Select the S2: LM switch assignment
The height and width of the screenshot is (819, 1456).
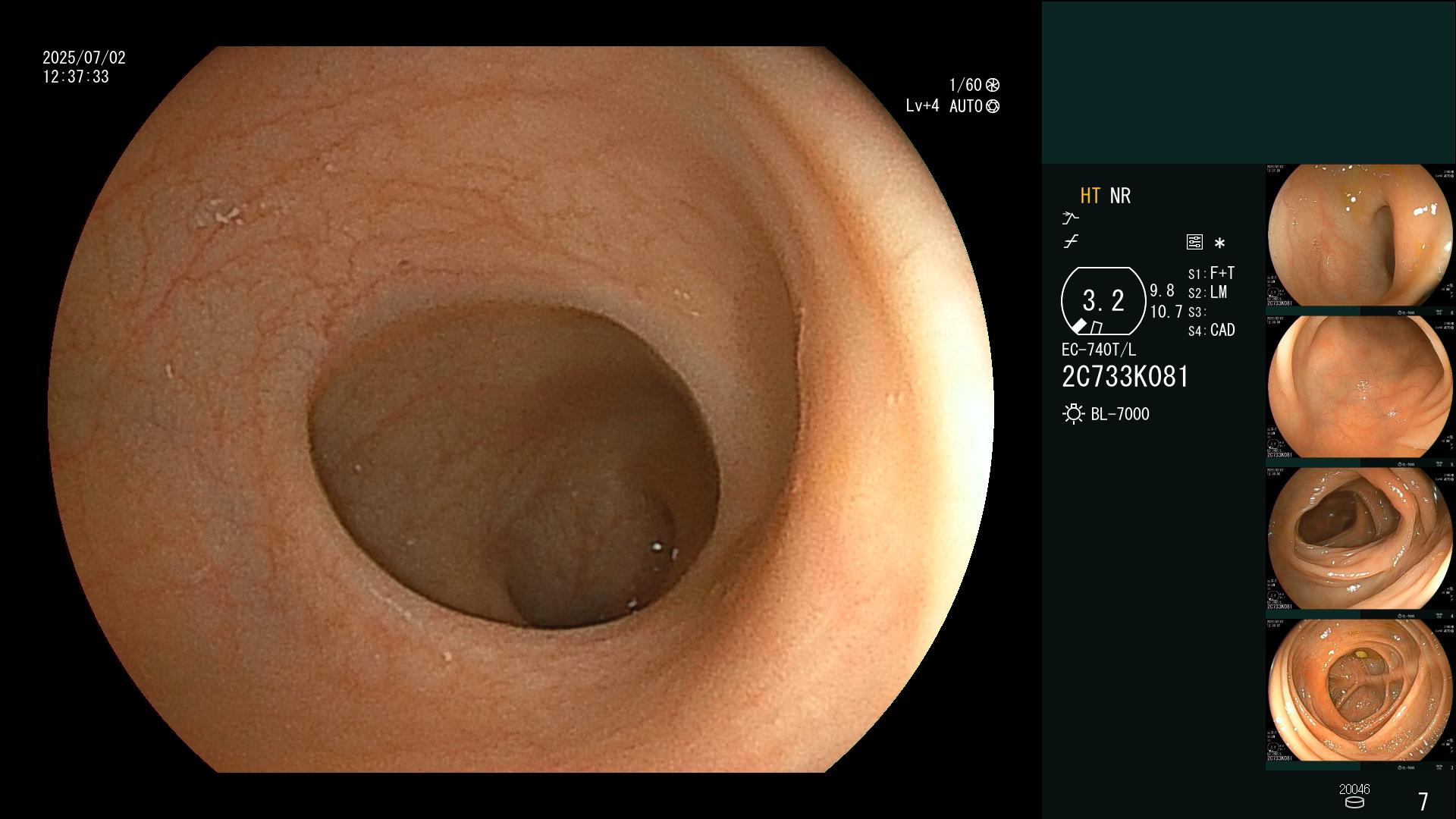pos(1207,293)
